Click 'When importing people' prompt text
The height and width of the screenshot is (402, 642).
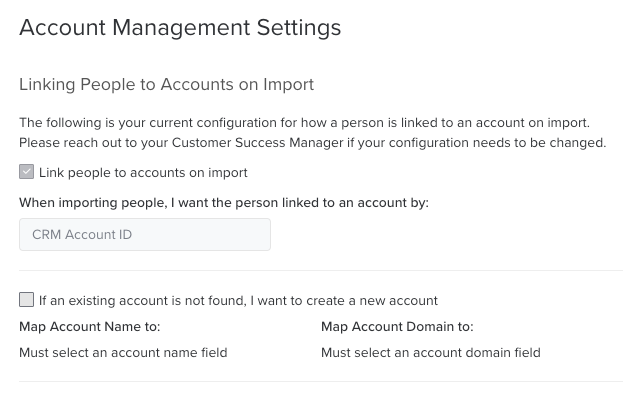pyautogui.click(x=224, y=203)
